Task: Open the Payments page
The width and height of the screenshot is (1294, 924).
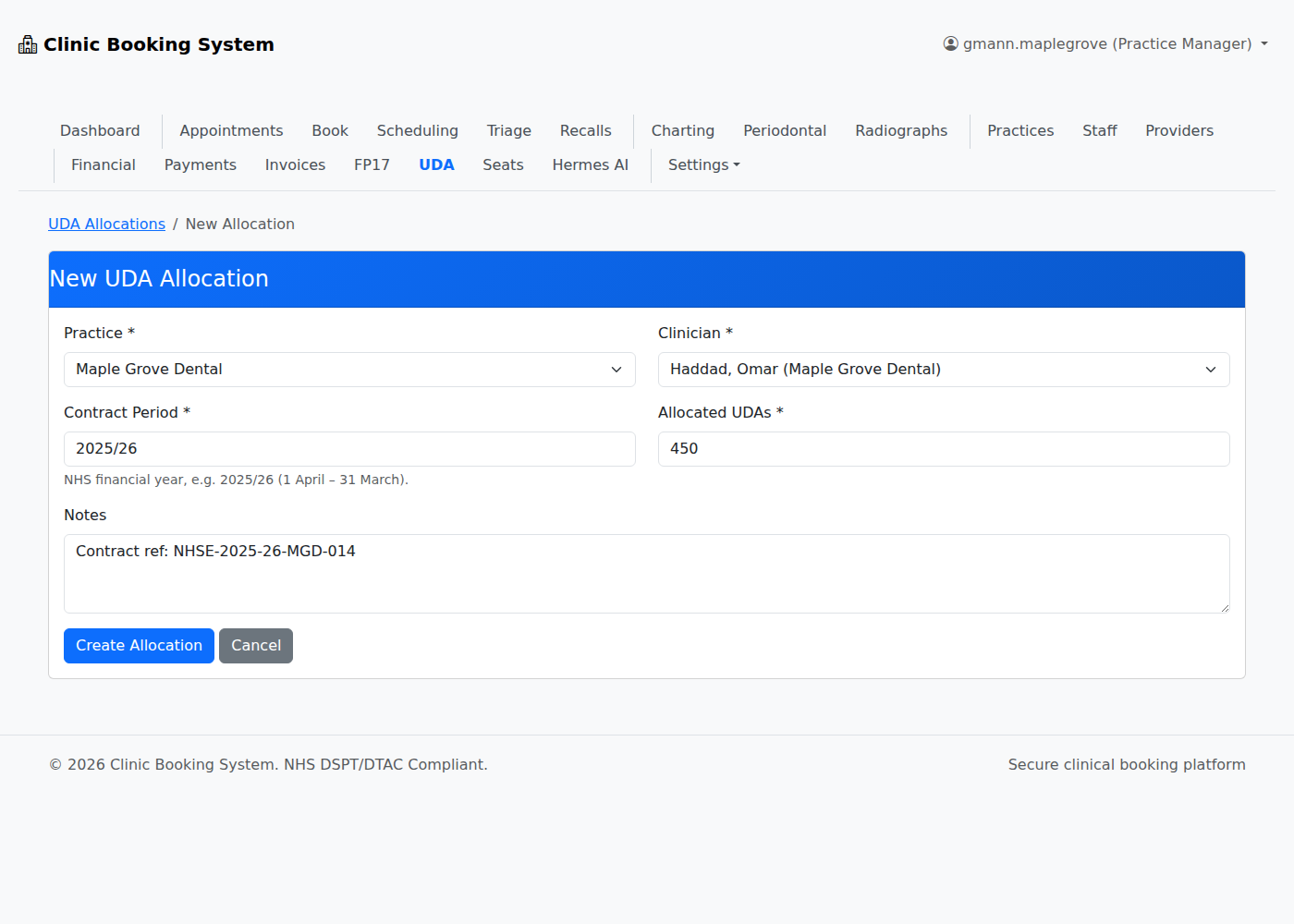Action: pyautogui.click(x=201, y=164)
